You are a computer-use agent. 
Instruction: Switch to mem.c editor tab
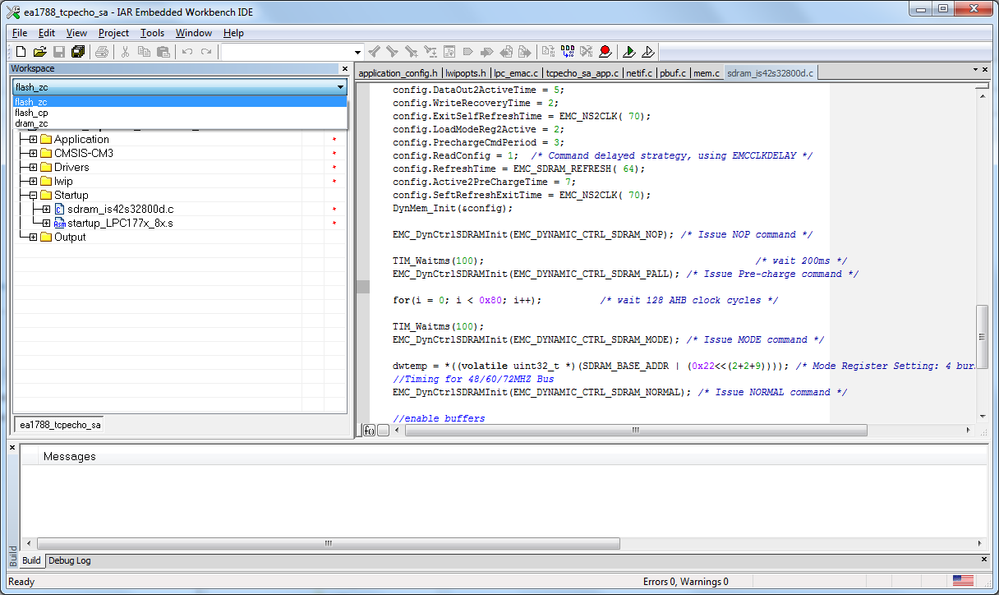click(x=707, y=73)
